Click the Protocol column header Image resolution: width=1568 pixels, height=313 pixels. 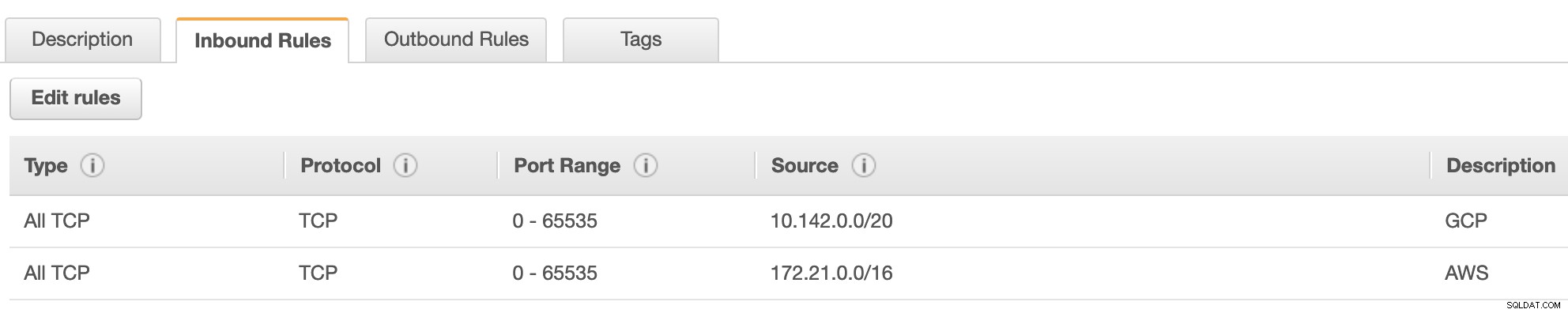click(x=341, y=165)
